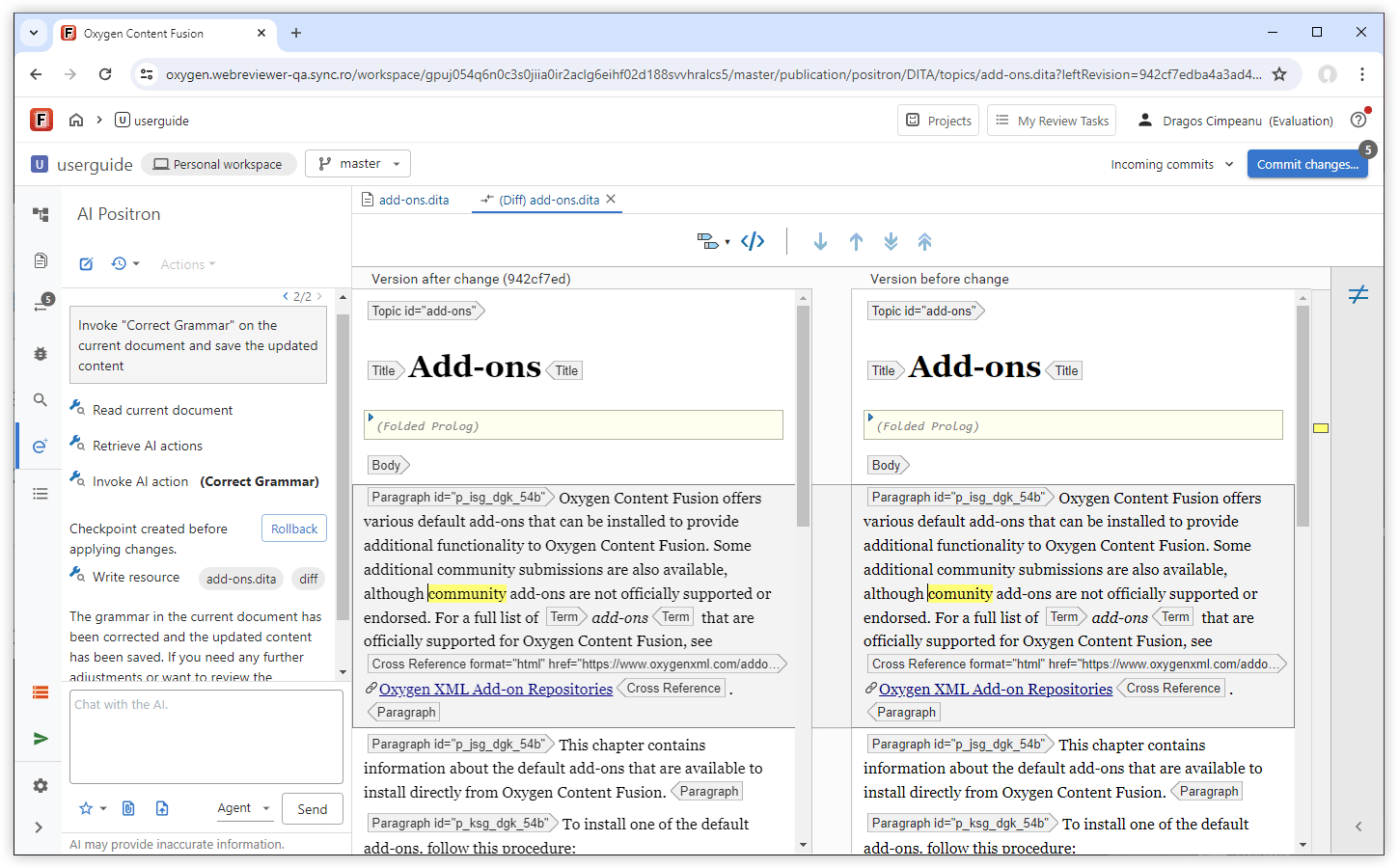Click the Content Fusion logo
Viewport: 1399px width, 868px height.
pos(41,120)
